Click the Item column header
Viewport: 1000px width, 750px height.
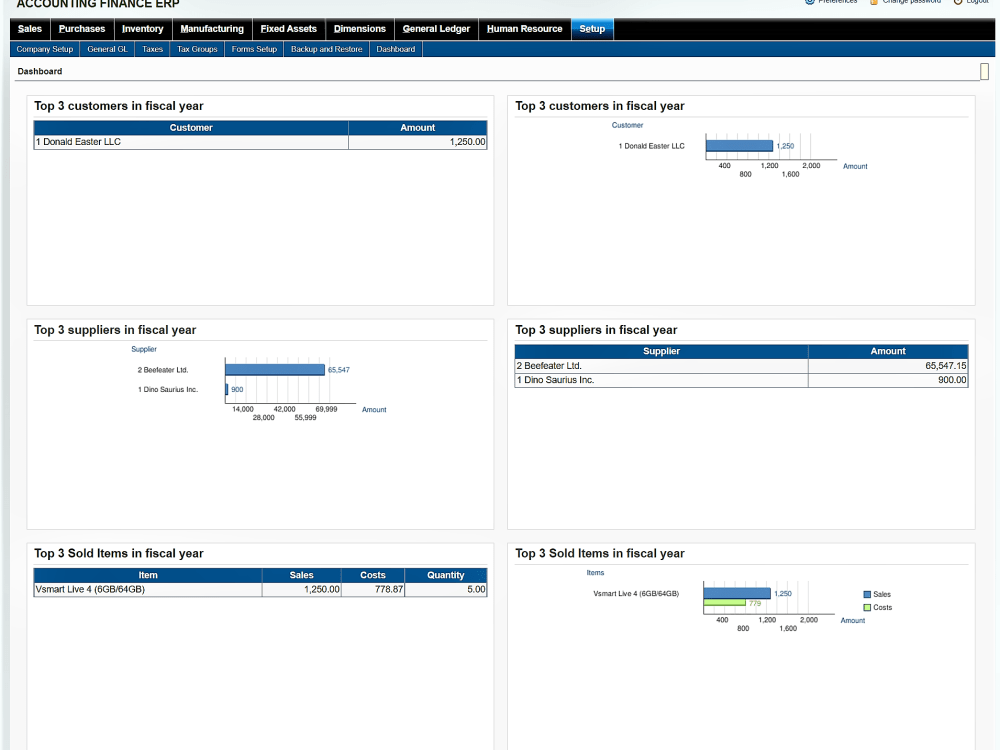[148, 575]
